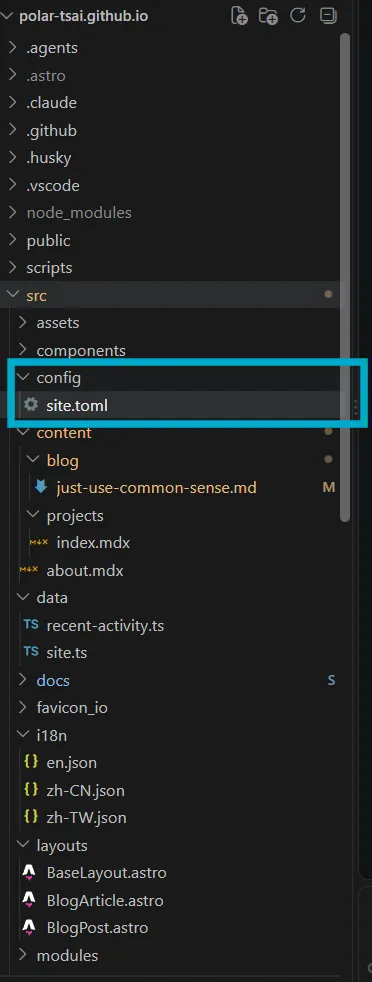Screen dimensions: 372x982
Task: Click the Astro icon of BlogArticle.astro
Action: click(x=29, y=900)
